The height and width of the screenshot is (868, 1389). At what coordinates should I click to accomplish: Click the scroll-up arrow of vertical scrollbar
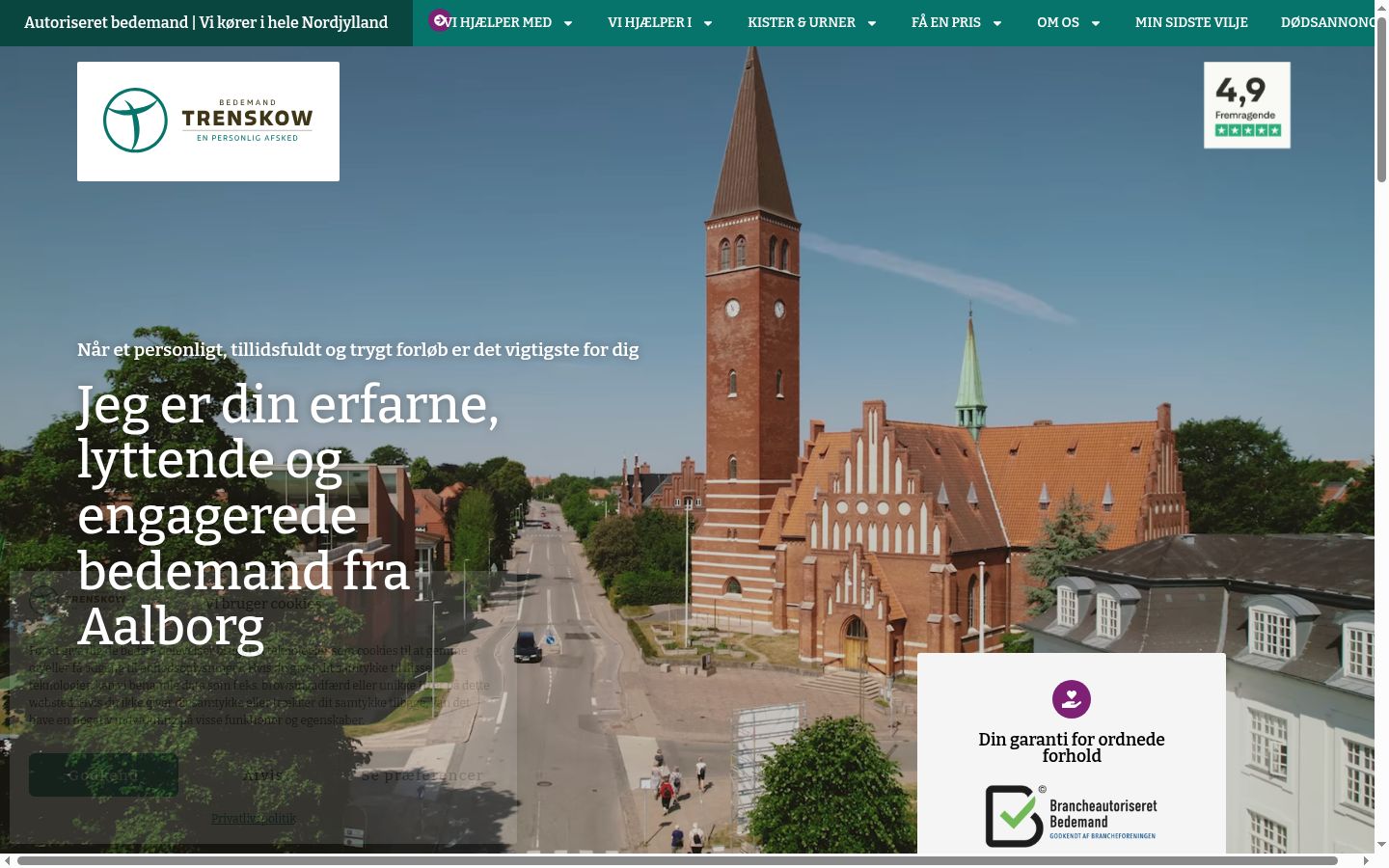pyautogui.click(x=1381, y=7)
